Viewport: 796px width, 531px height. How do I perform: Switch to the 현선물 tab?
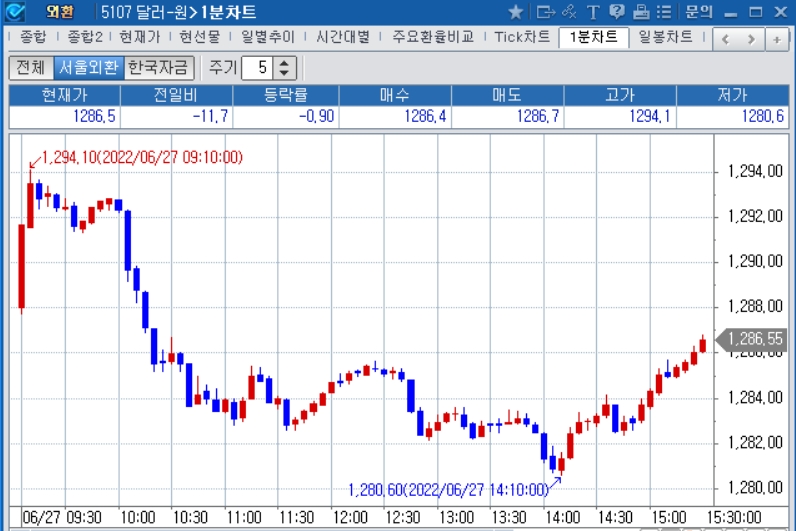pyautogui.click(x=200, y=37)
